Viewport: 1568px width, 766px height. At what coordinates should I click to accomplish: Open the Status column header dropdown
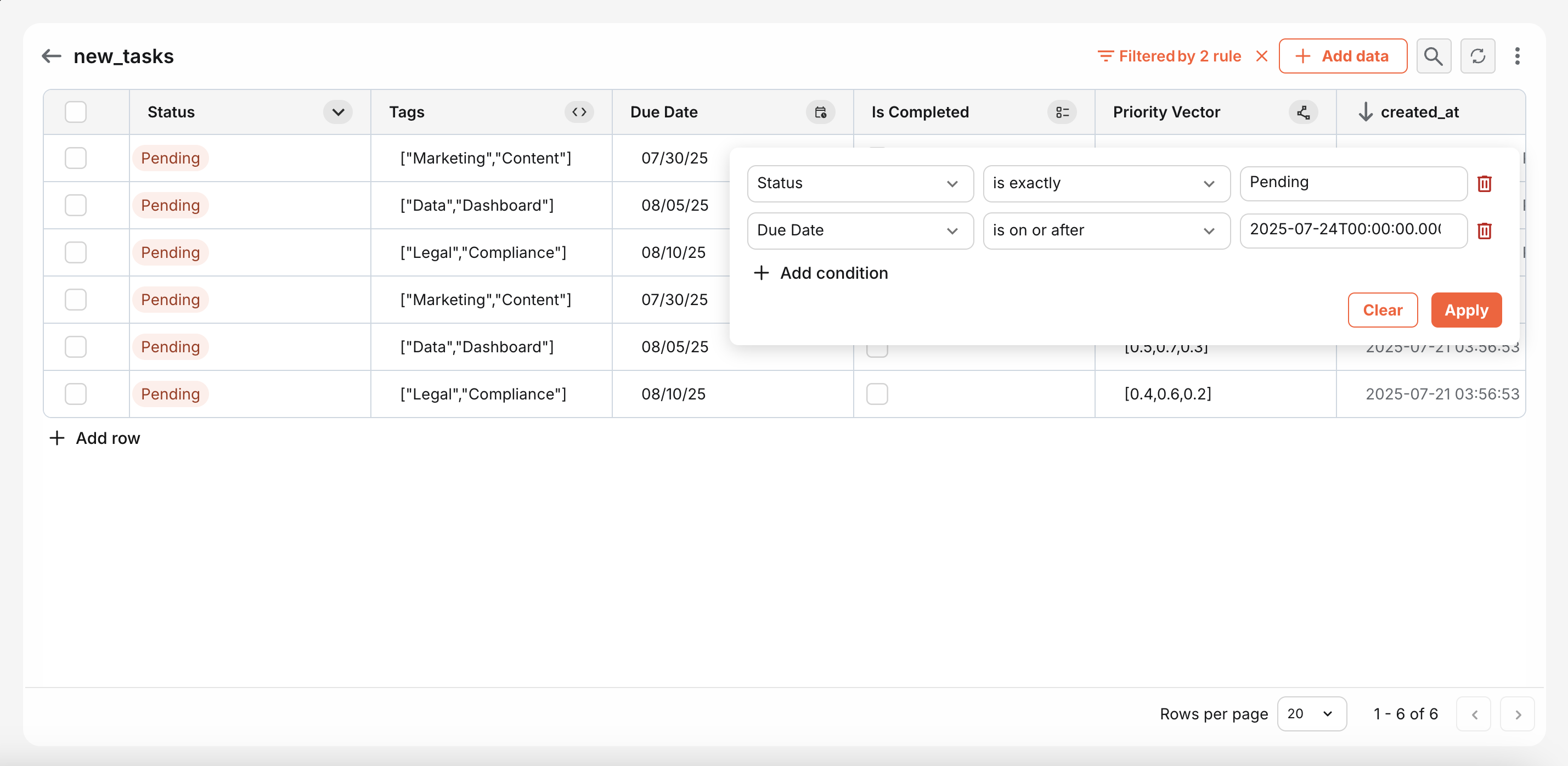pos(338,112)
